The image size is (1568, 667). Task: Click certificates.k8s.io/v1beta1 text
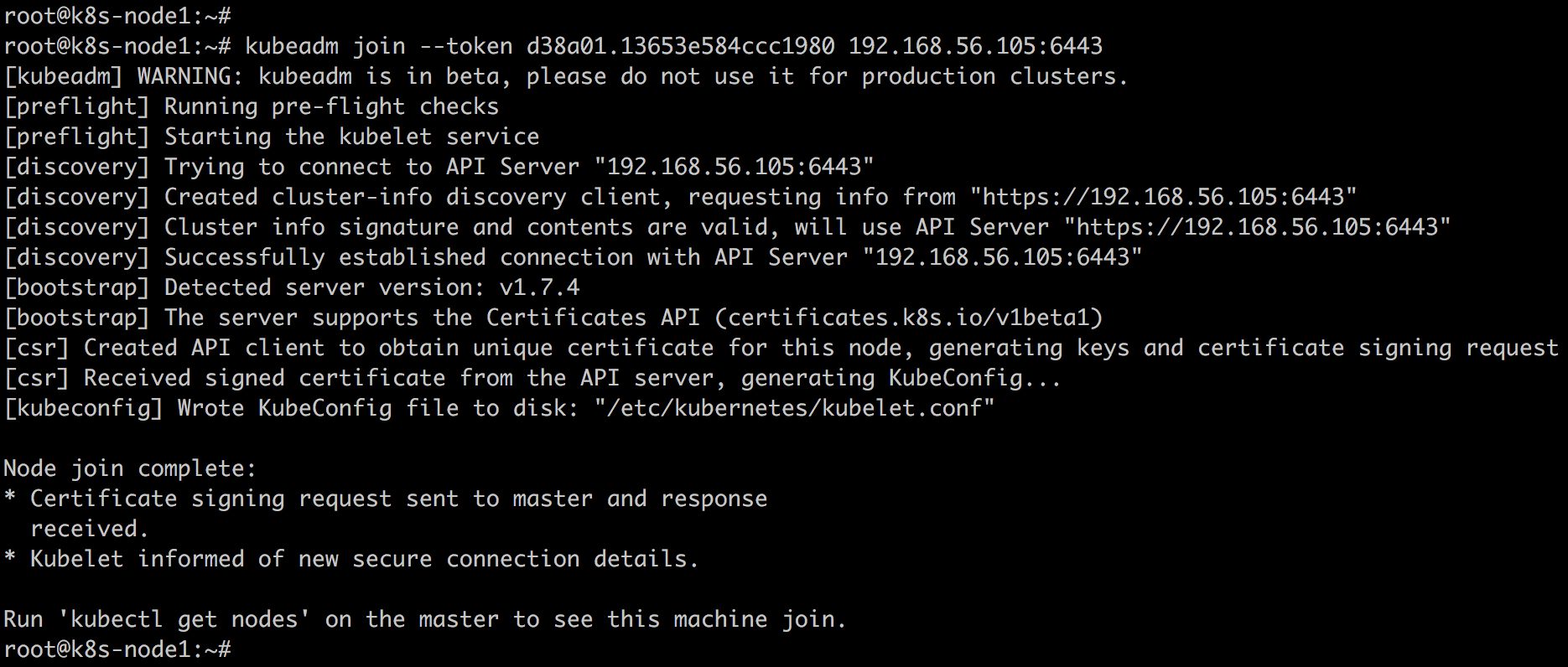tap(908, 318)
